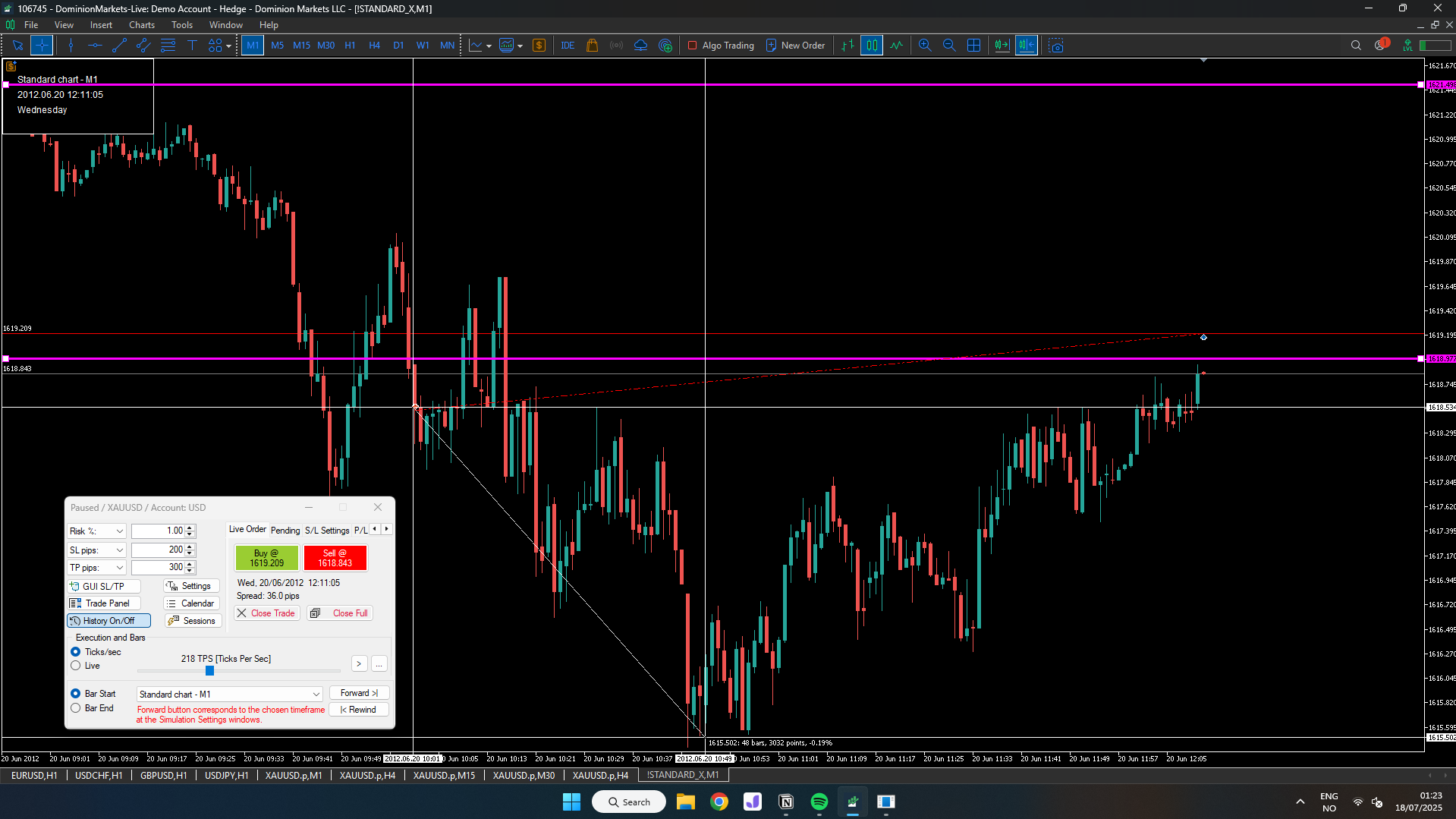Switch to XAUUSD.p,M15 chart tab
Viewport: 1456px width, 819px height.
[444, 775]
